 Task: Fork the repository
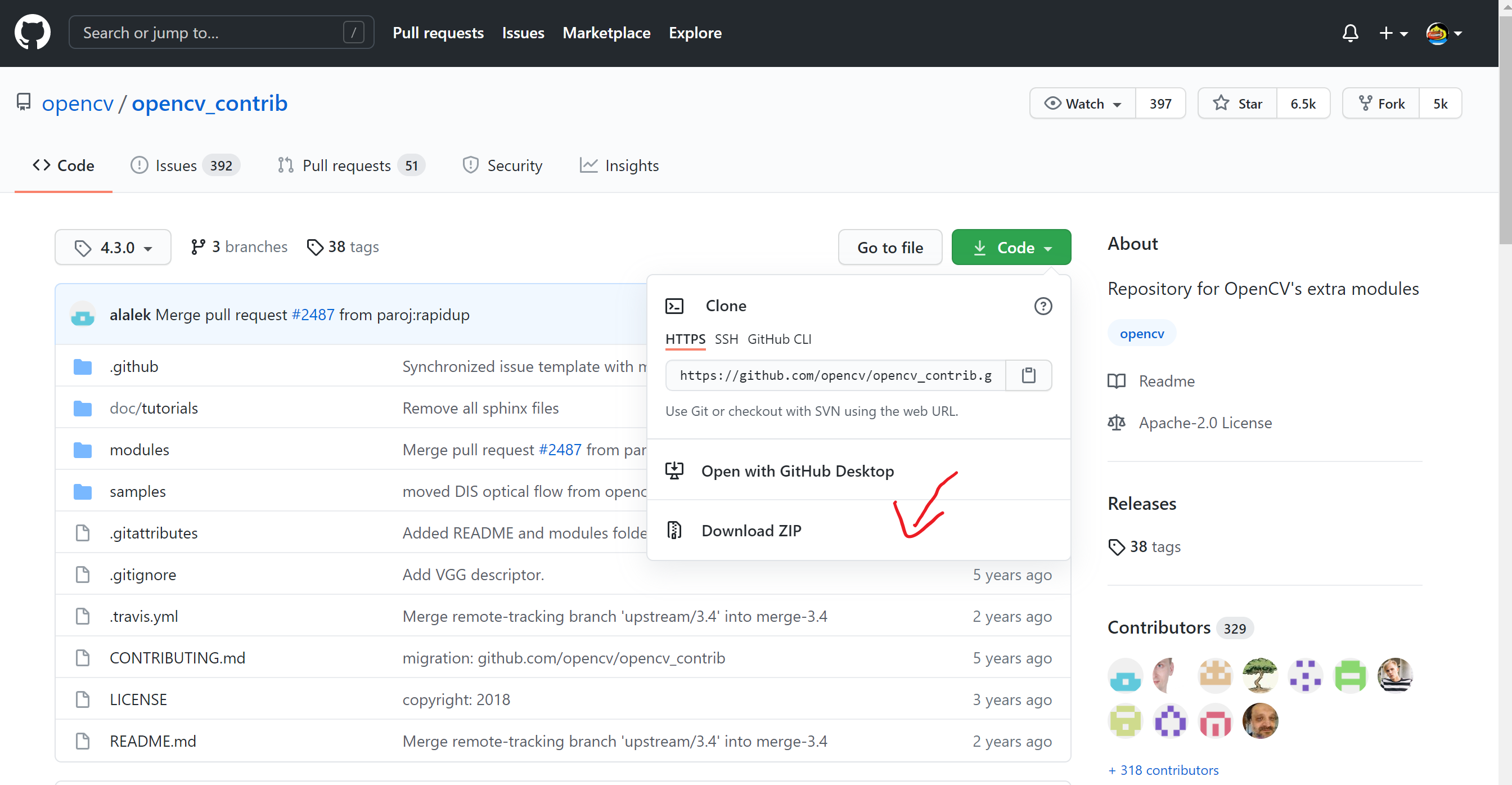coord(1381,104)
